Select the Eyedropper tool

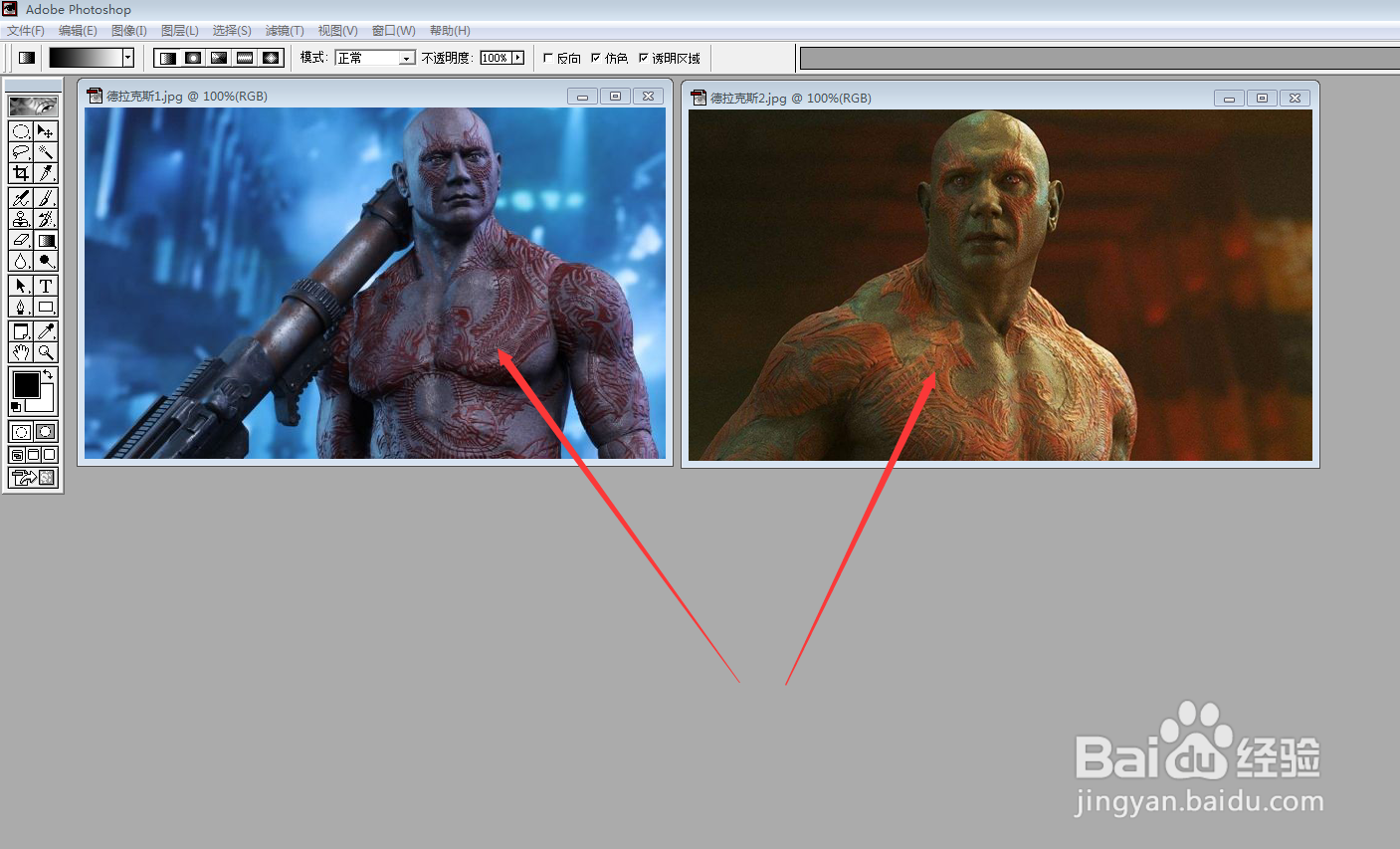(46, 331)
